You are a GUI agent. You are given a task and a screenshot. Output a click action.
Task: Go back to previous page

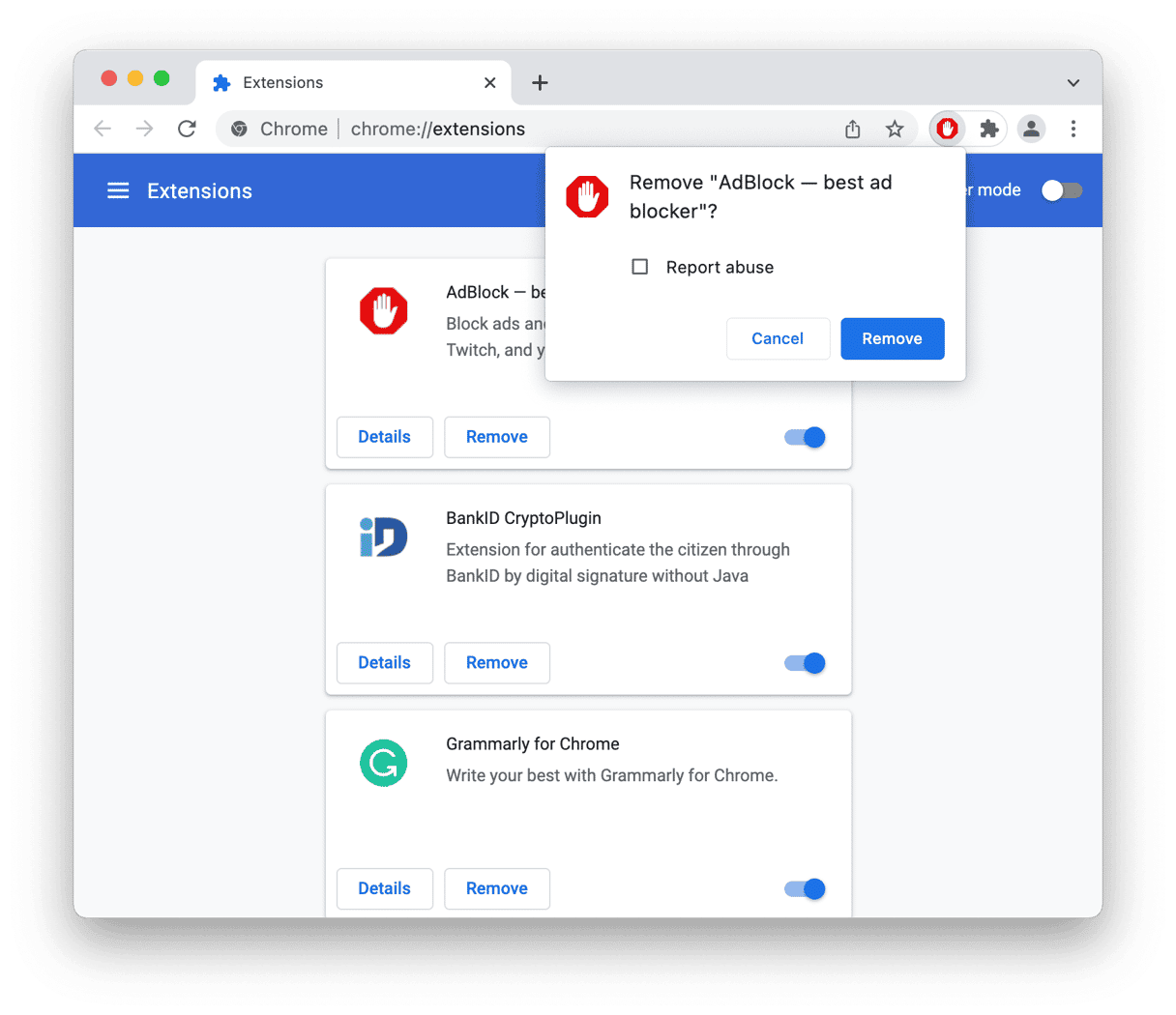click(103, 129)
